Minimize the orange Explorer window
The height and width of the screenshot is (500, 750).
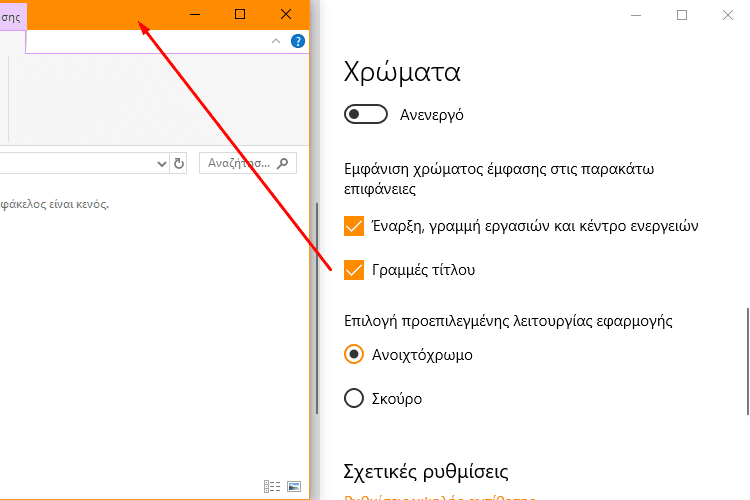[195, 14]
